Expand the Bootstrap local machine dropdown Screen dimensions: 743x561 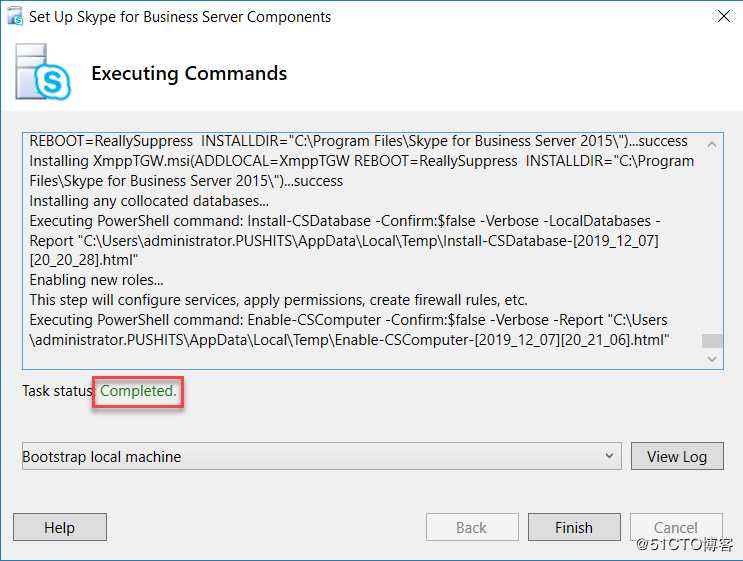(322, 456)
